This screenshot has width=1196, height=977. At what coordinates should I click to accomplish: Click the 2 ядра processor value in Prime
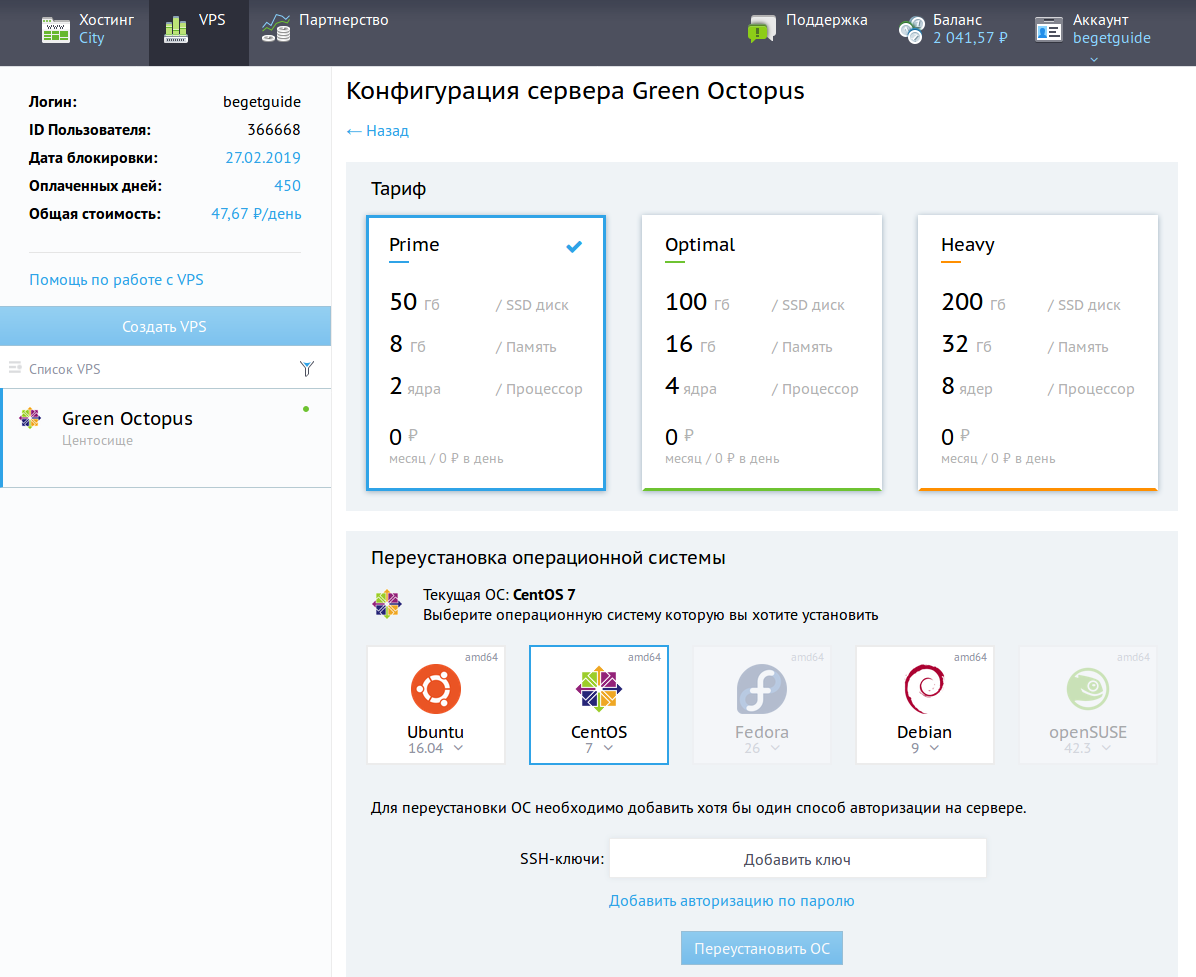point(415,387)
